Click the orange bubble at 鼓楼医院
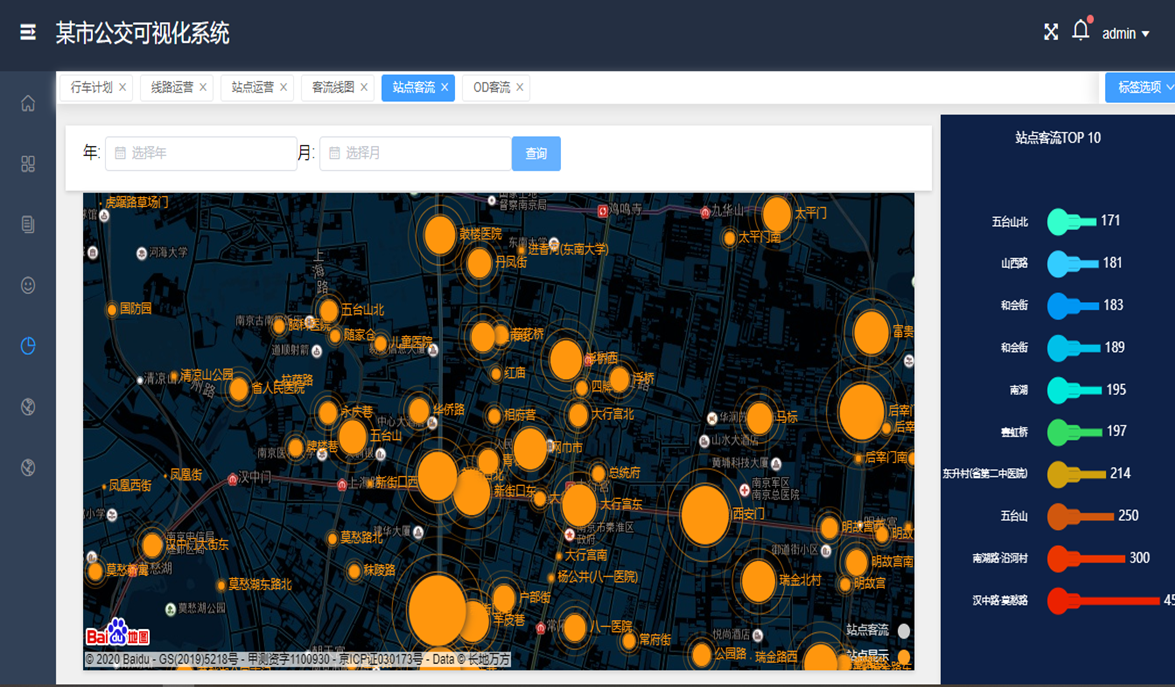 440,234
